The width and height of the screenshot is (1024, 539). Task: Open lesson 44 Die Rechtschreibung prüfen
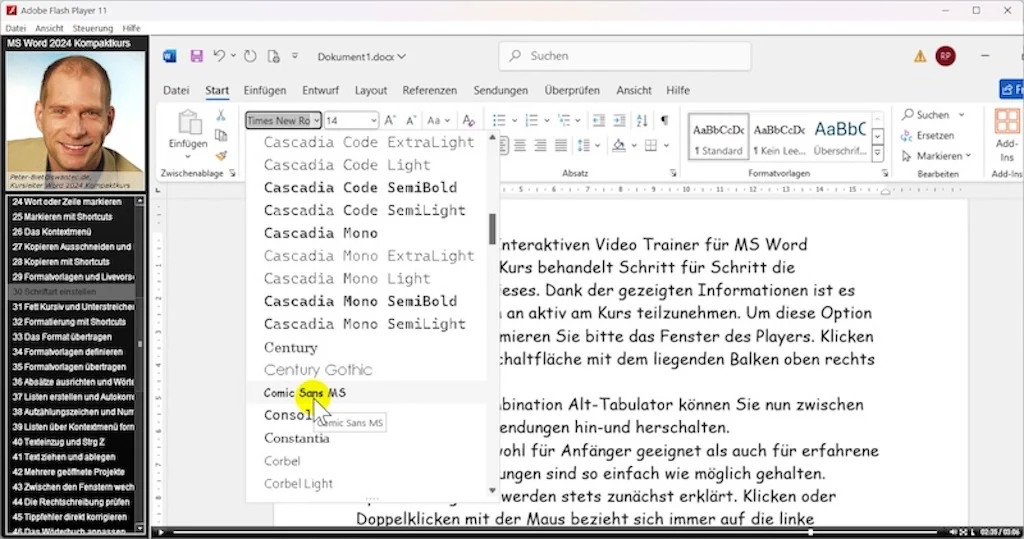pyautogui.click(x=71, y=502)
